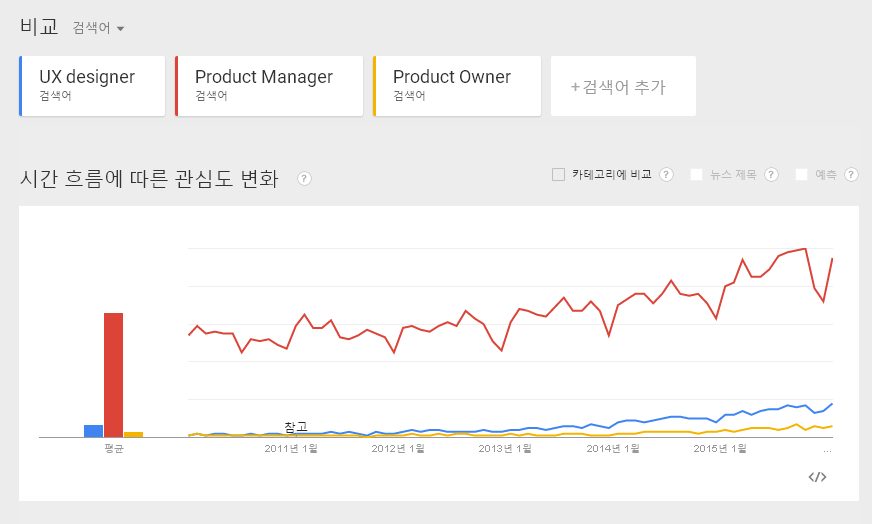Screen dimensions: 872x524
Task: Enable the 카테고리에 비교 checkbox
Action: [558, 175]
